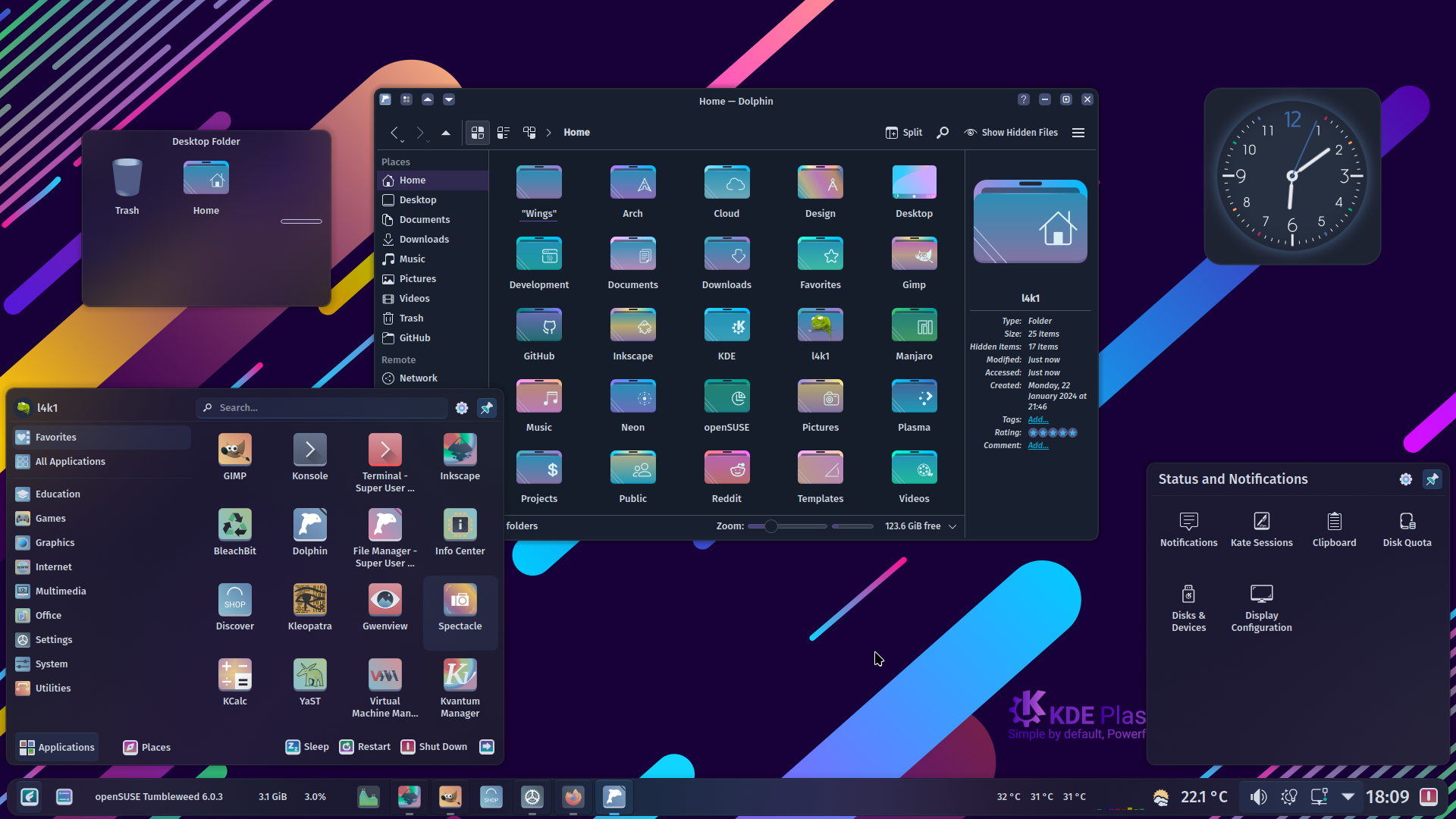Expand the system tray hidden icons arrow
The width and height of the screenshot is (1456, 819).
coord(1348,797)
